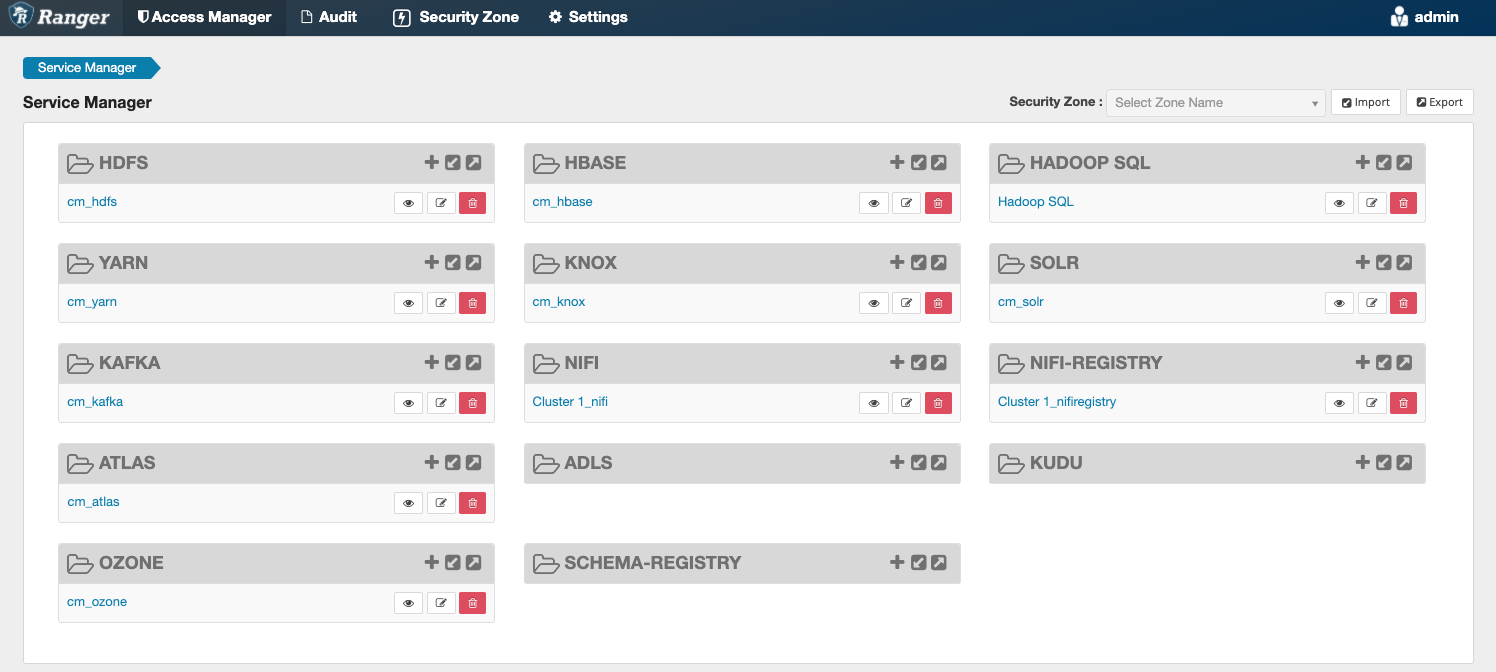Edit the cm_ozone service
The height and width of the screenshot is (672, 1496).
click(x=440, y=603)
